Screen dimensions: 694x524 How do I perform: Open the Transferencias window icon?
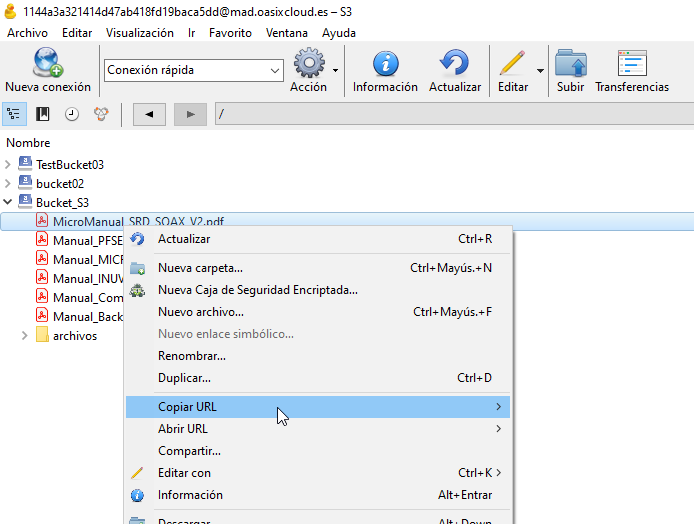pos(632,64)
